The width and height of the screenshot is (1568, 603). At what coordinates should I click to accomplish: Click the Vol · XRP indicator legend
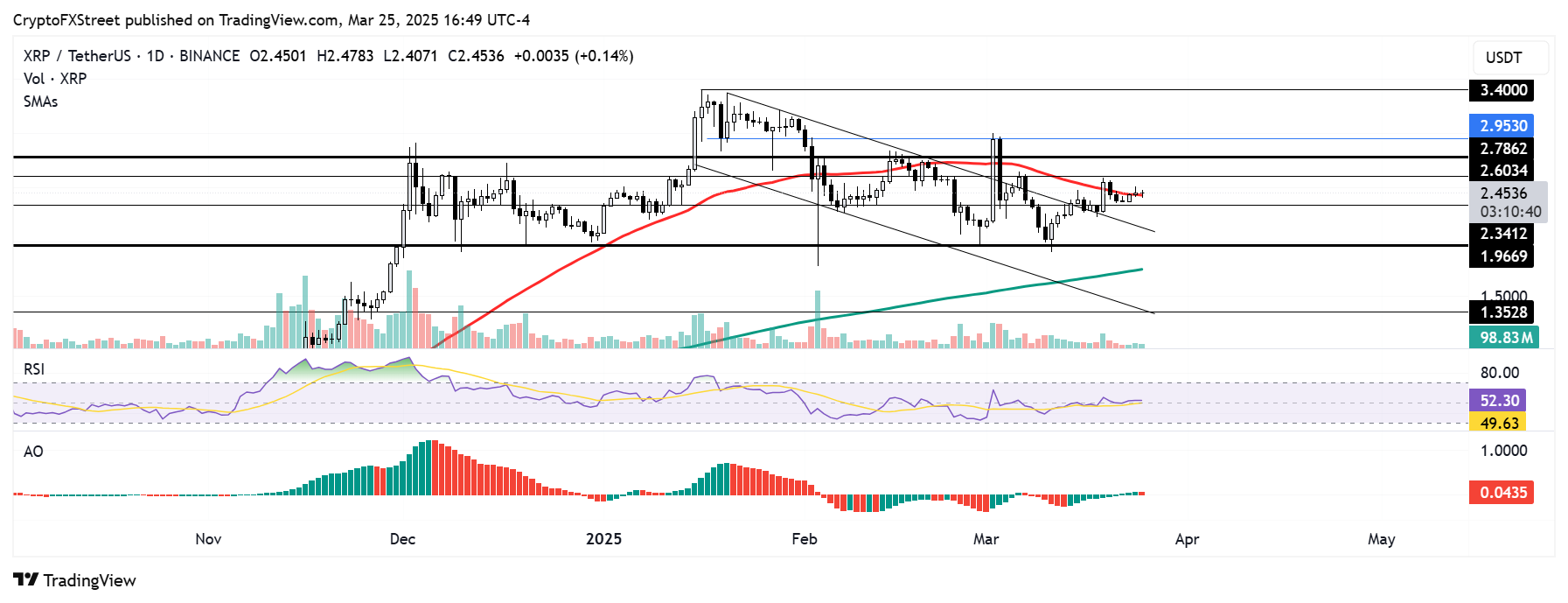pyautogui.click(x=55, y=79)
